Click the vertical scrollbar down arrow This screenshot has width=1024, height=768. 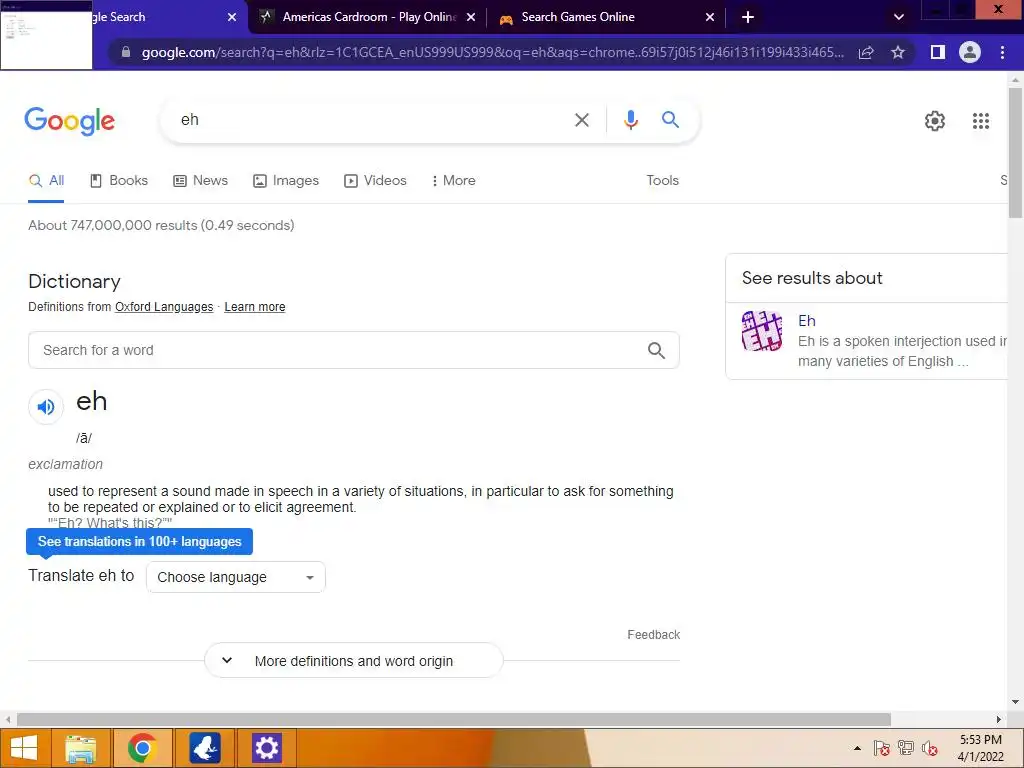1015,703
